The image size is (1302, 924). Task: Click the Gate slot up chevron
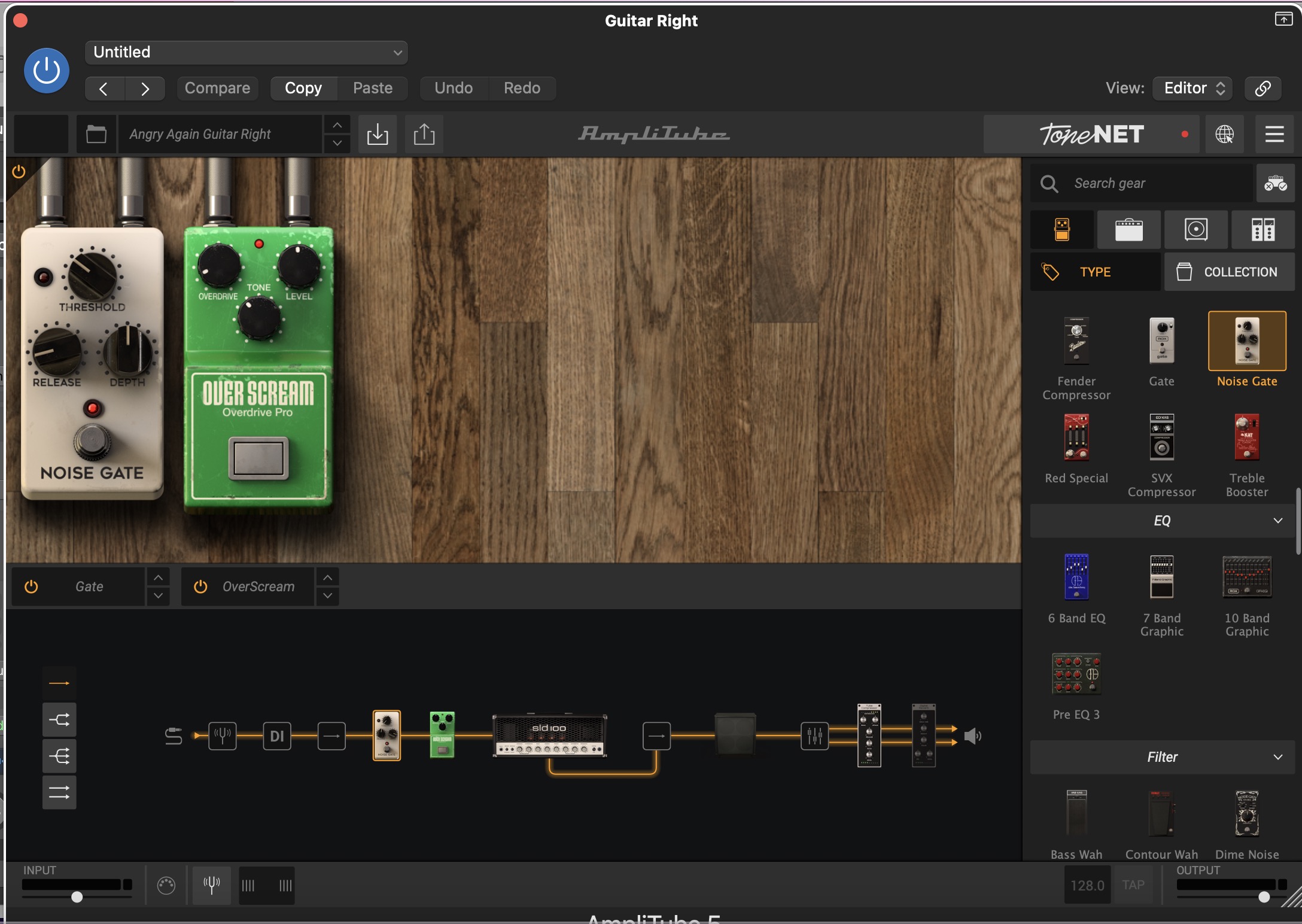click(x=158, y=577)
